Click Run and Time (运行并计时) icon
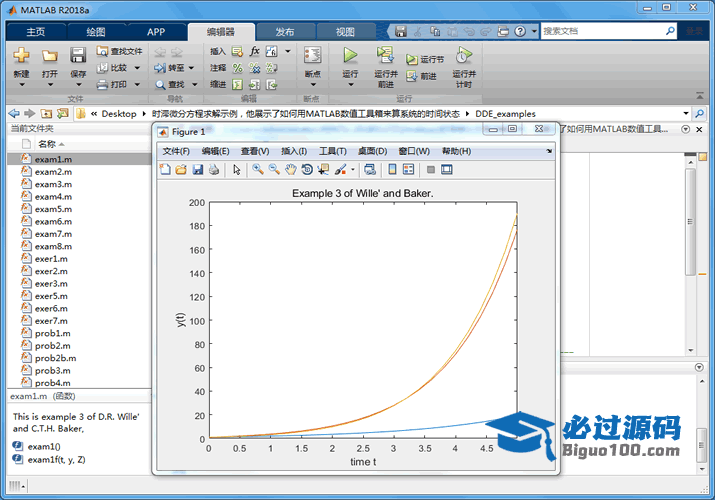Screen dimensions: 715x500 464,56
